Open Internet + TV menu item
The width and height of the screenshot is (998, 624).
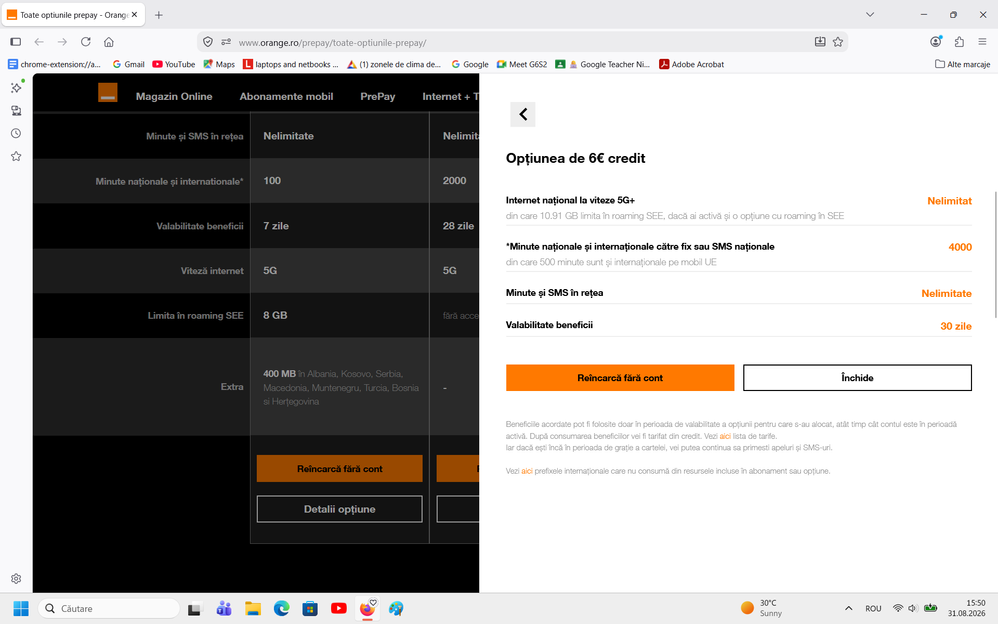pos(450,97)
